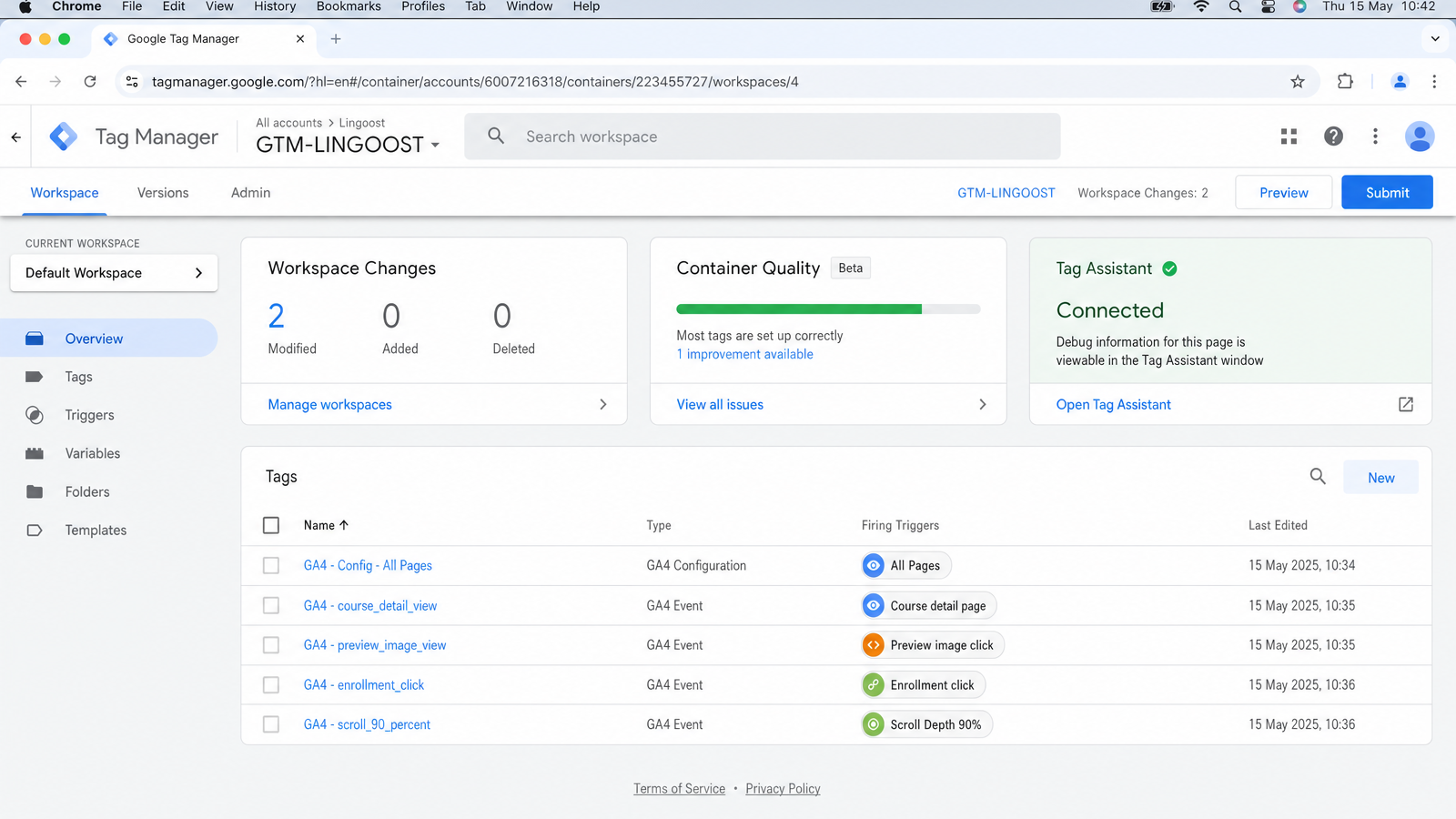Open the GA4 - enrollment_click tag link
Image resolution: width=1456 pixels, height=819 pixels.
pos(364,684)
